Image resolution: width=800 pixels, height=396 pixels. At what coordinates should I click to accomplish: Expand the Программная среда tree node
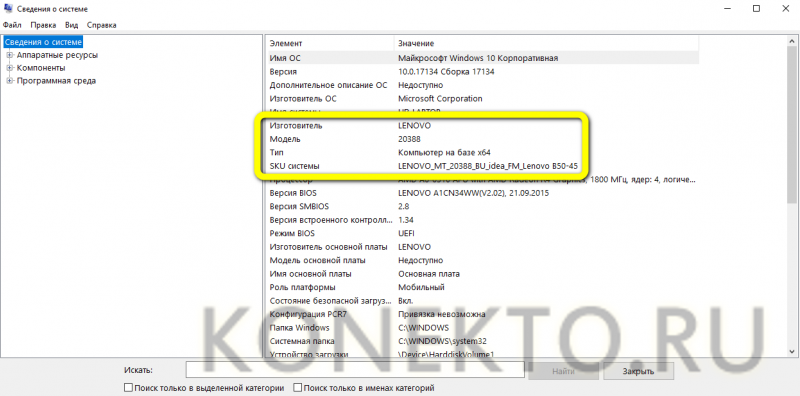[x=10, y=81]
